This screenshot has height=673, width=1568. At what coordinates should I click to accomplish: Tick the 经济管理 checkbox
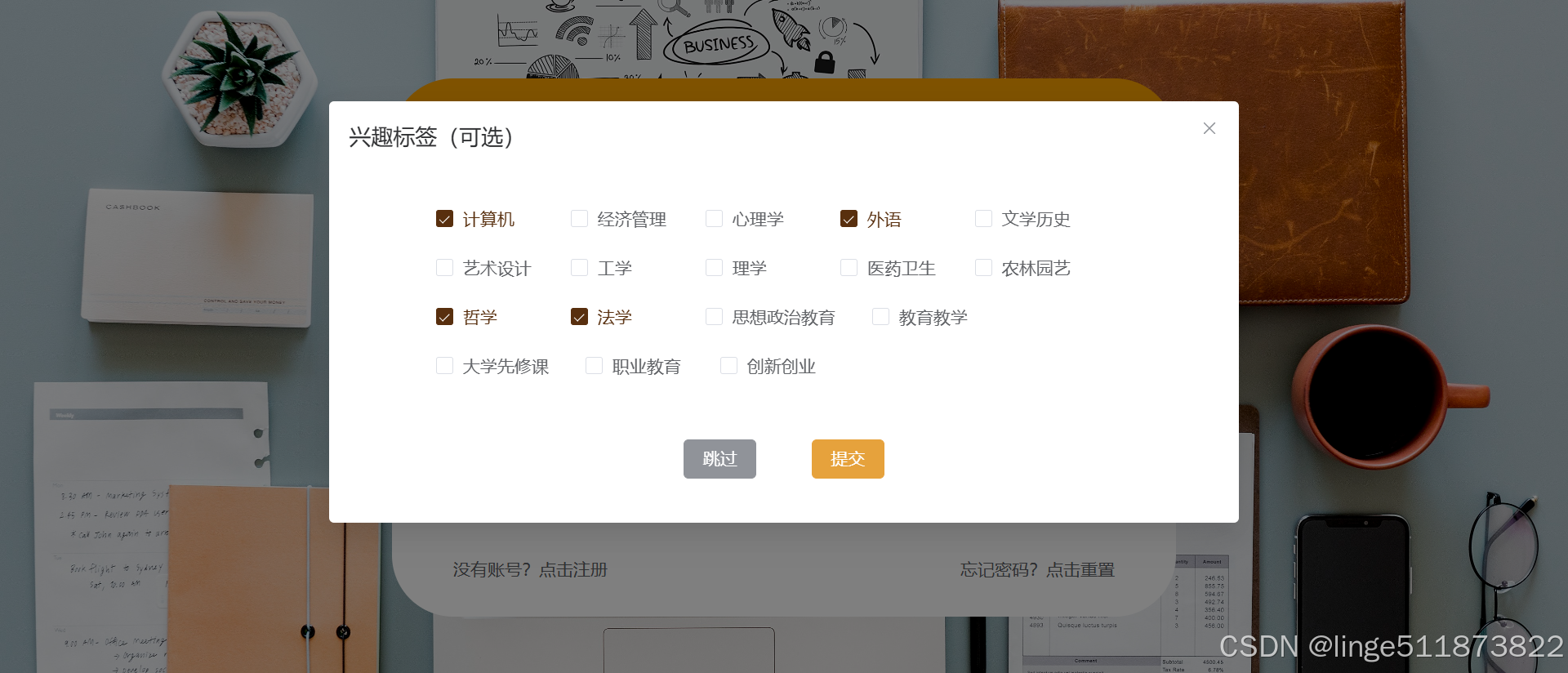(579, 219)
